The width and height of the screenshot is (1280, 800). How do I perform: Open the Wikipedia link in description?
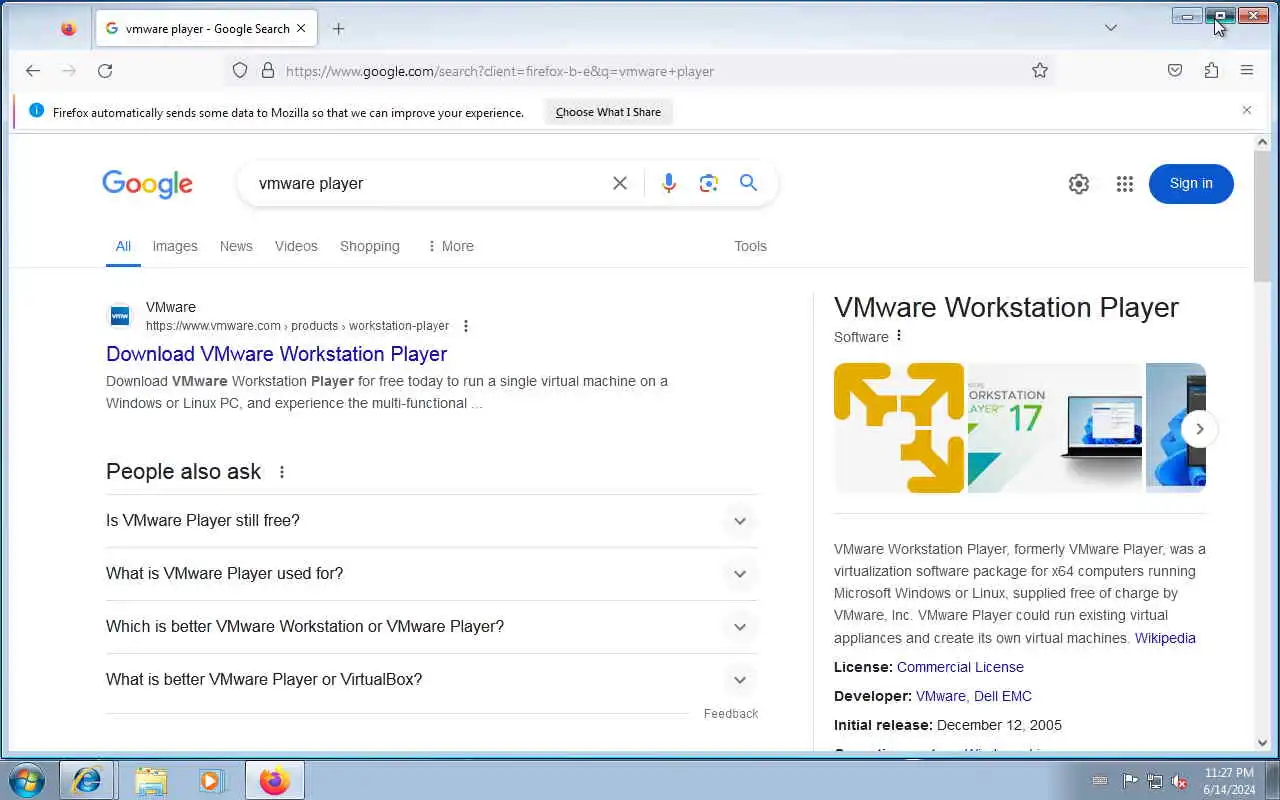(1165, 638)
